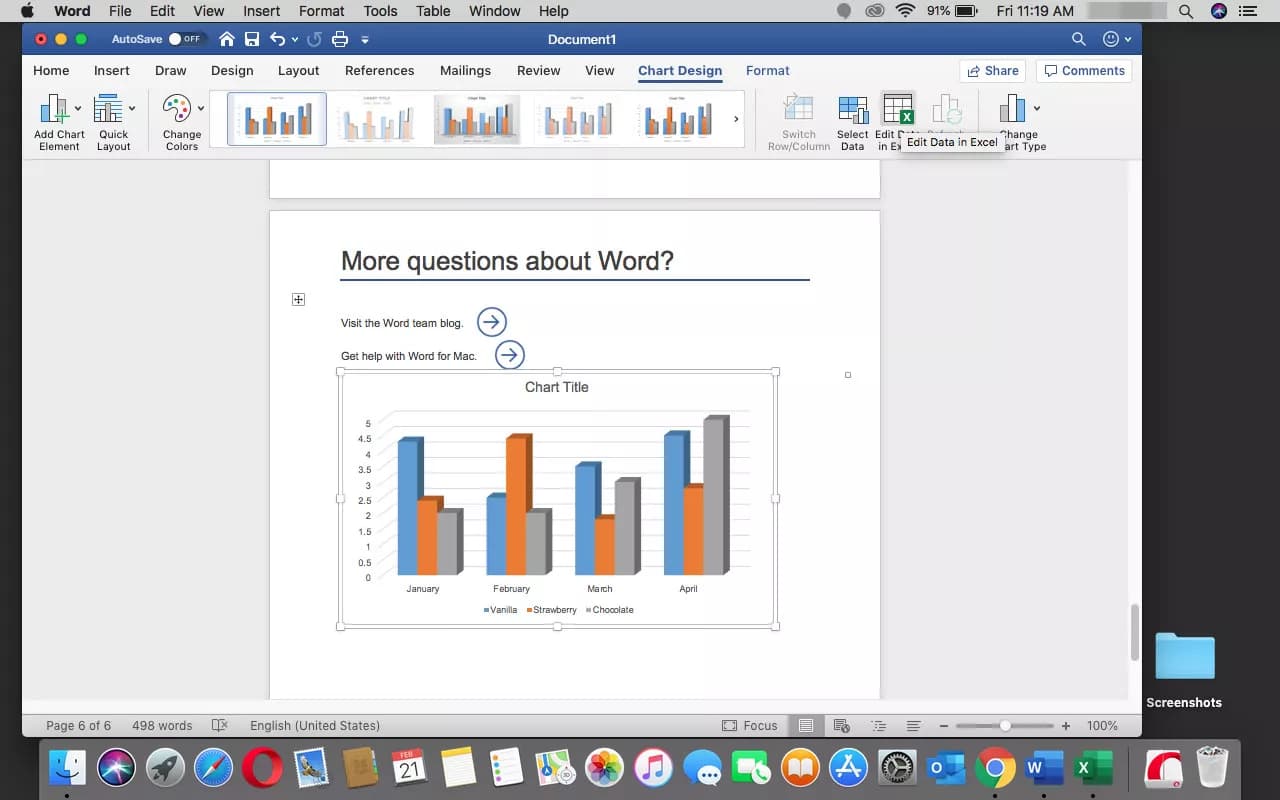Open the References ribbon tab
1280x800 pixels.
tap(379, 70)
